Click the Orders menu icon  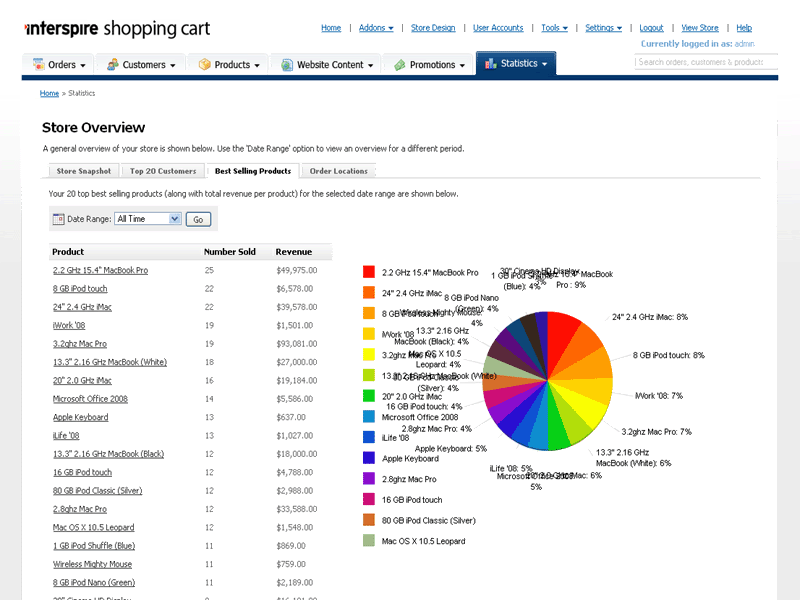38,64
